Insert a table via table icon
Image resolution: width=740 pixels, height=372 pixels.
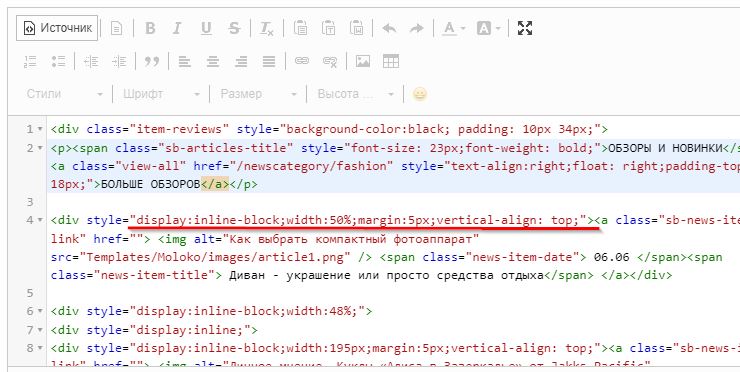coord(391,61)
